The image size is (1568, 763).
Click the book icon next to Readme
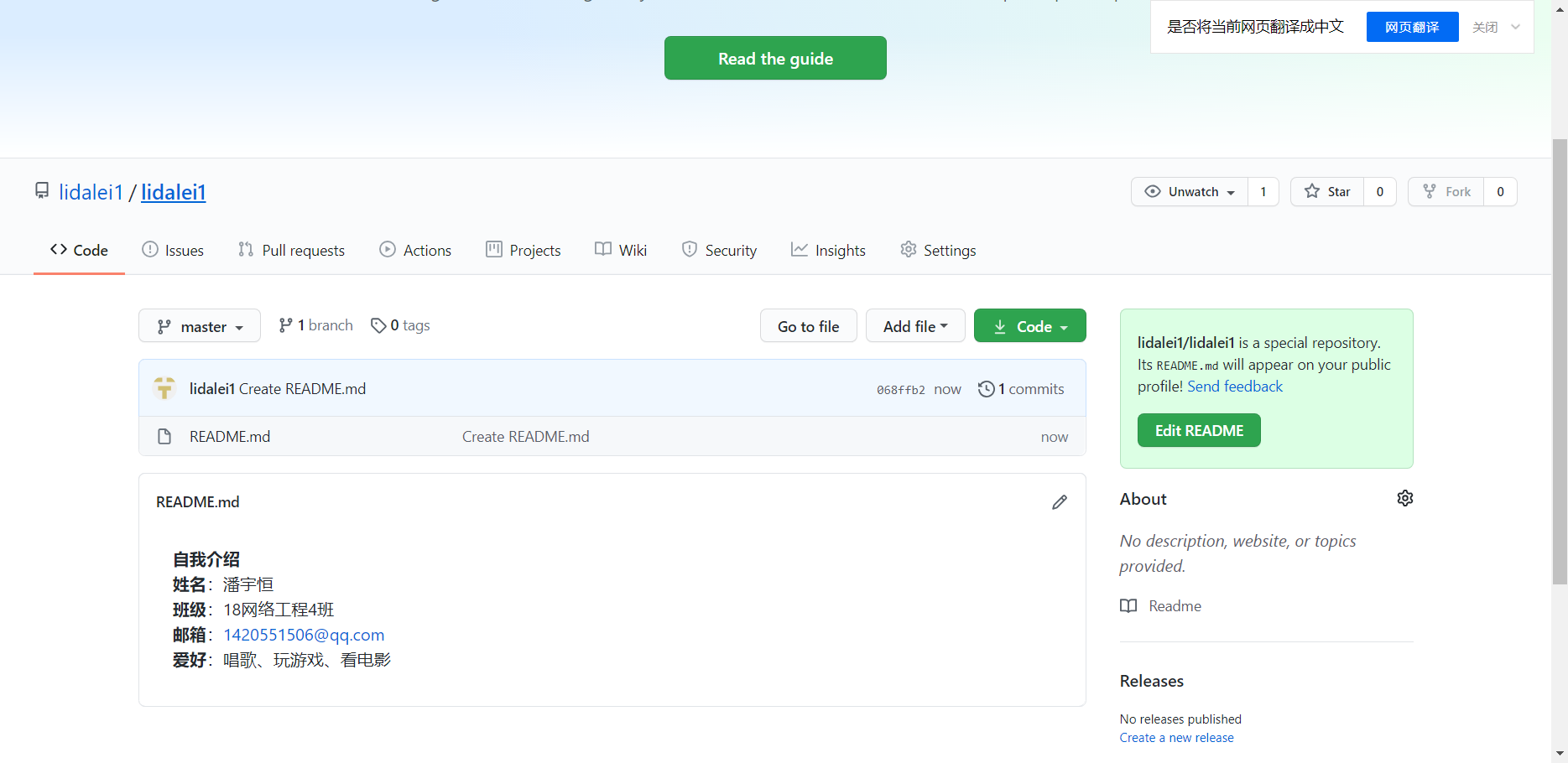click(x=1128, y=605)
